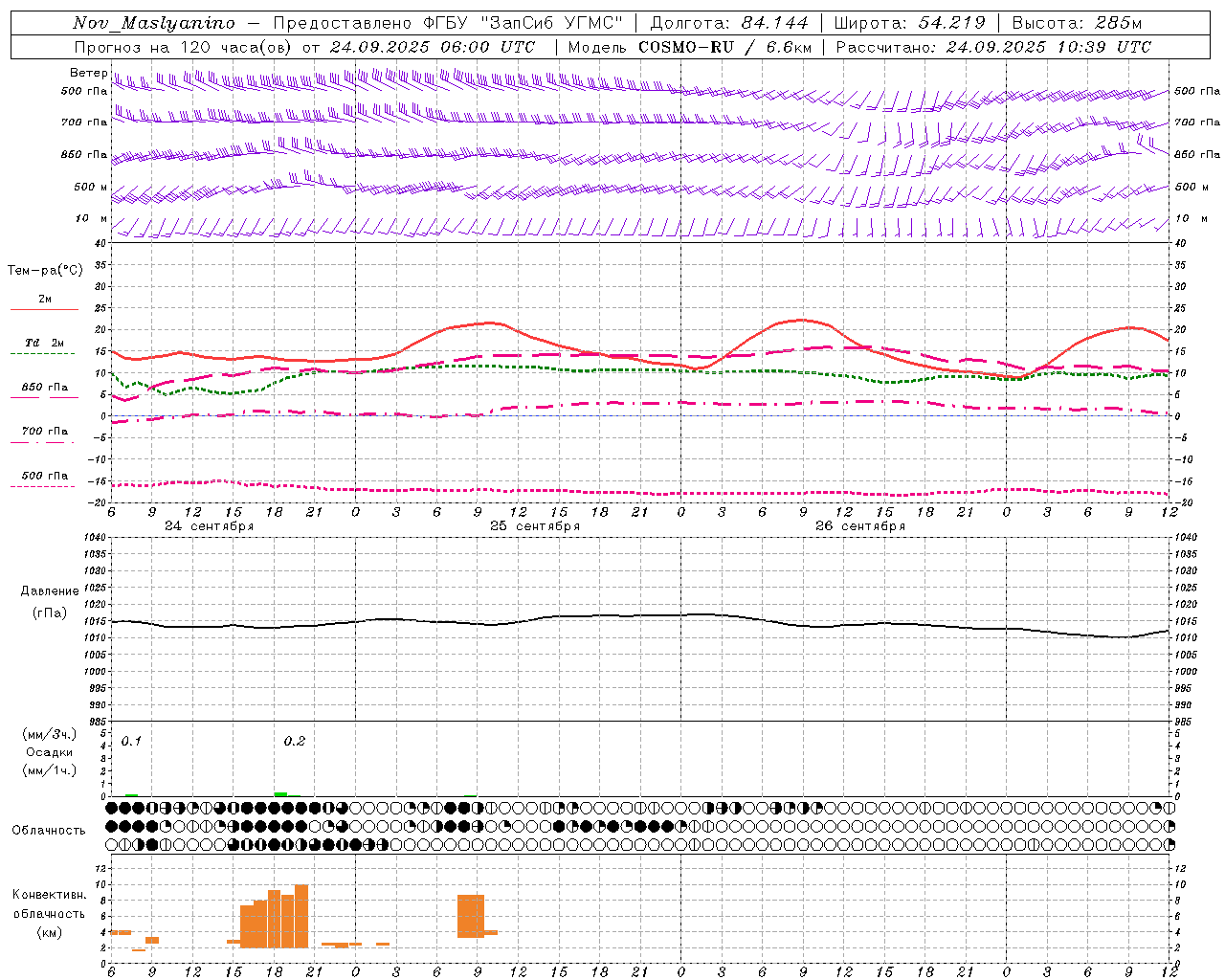Click the Конвективн. облачность label
The height and width of the screenshot is (980, 1225).
[x=49, y=904]
